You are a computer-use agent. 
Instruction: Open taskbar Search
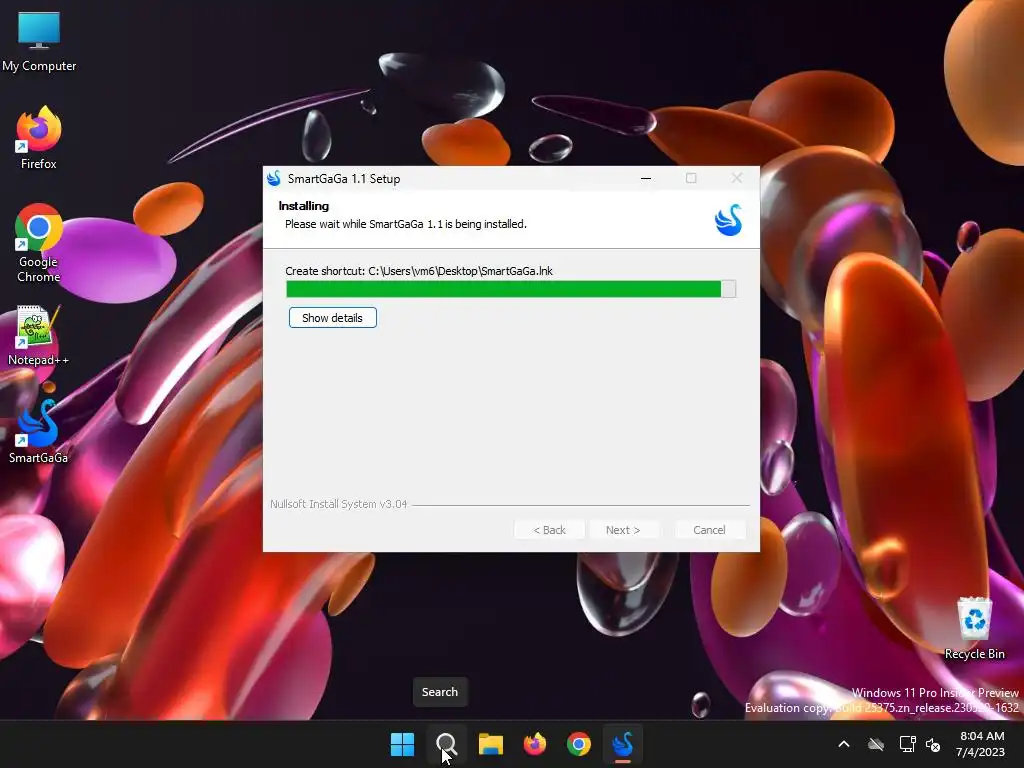coord(447,744)
